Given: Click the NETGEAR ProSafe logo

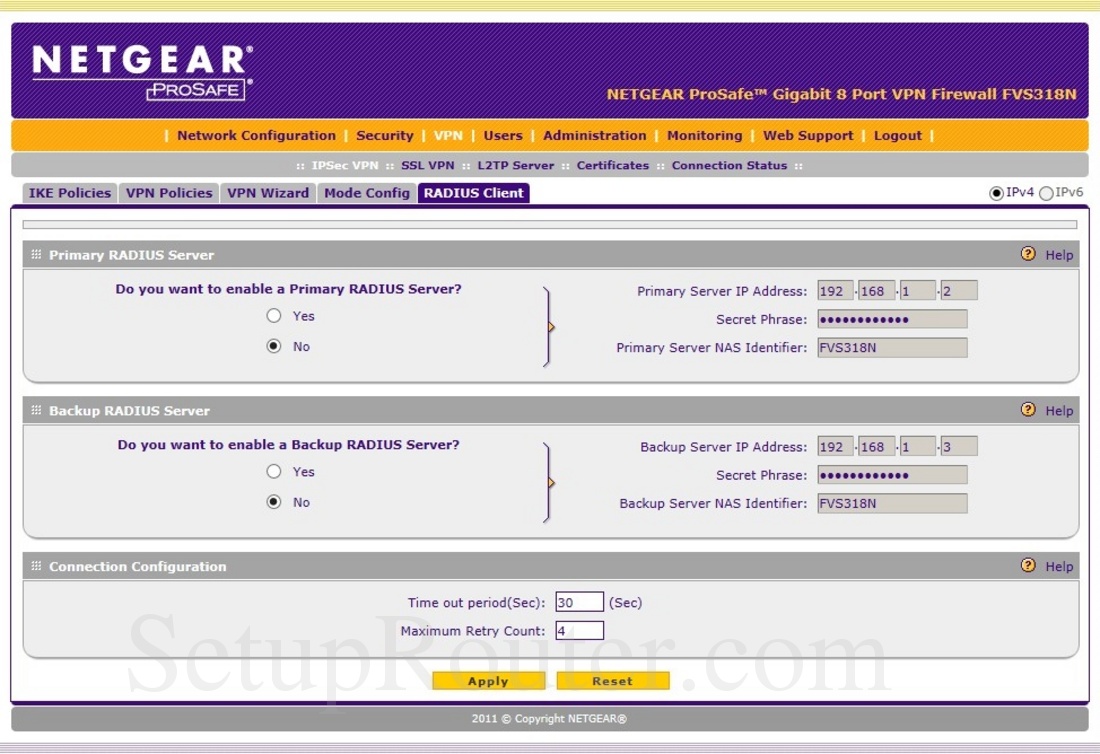Looking at the screenshot, I should pos(142,73).
